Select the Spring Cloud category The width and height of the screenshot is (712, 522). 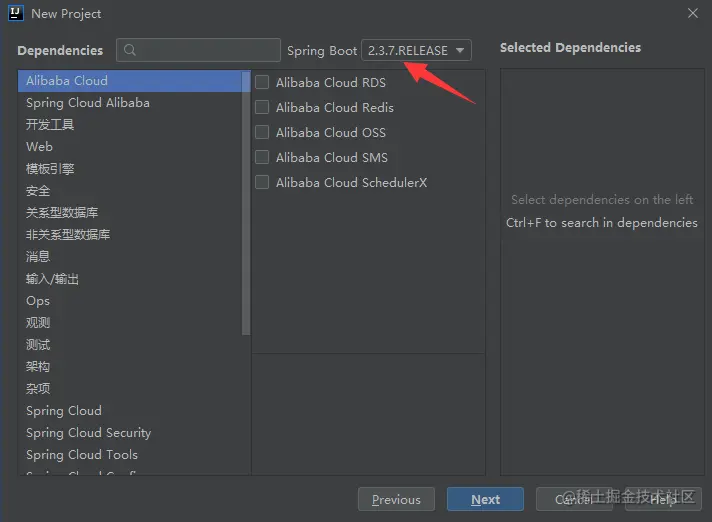pyautogui.click(x=64, y=410)
